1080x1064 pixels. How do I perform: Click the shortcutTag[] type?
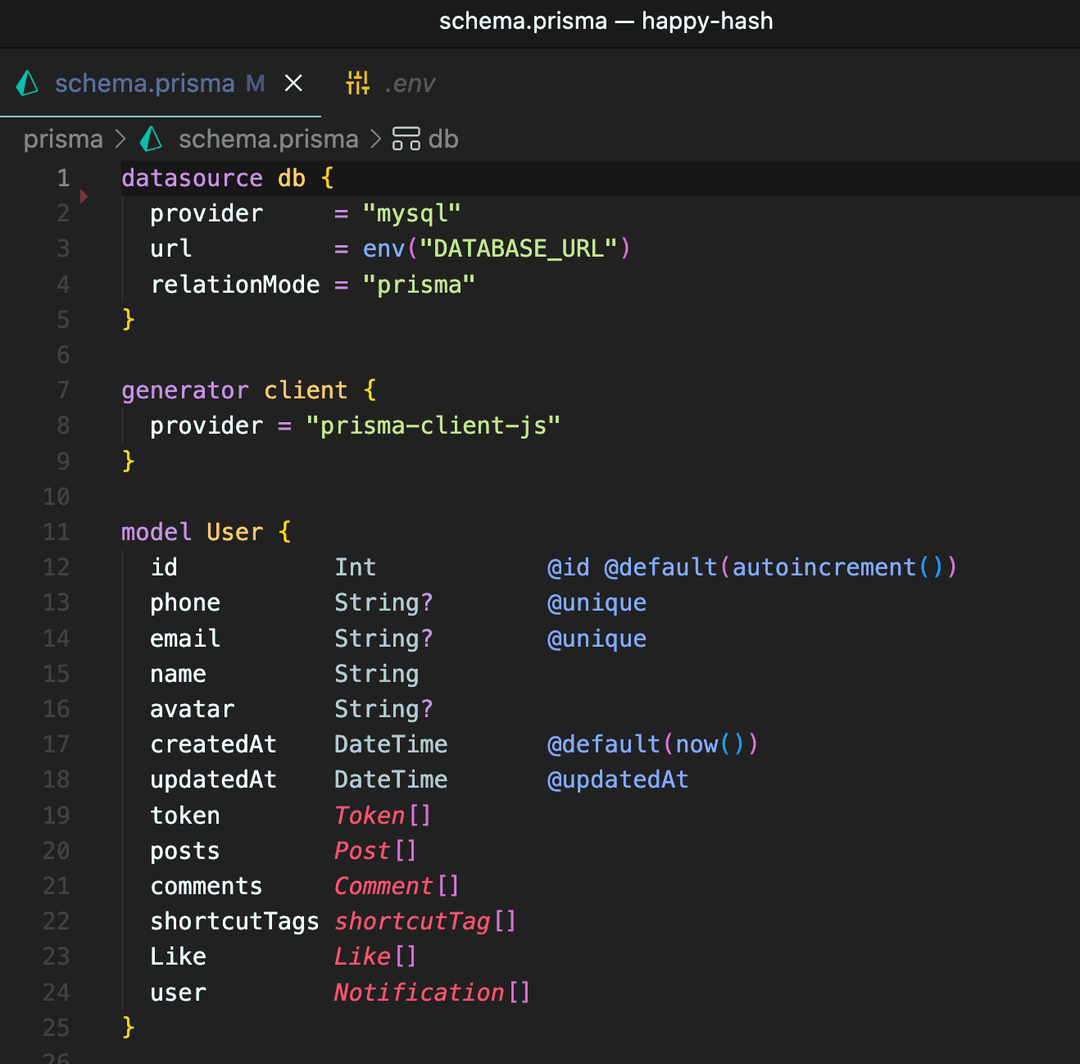click(425, 921)
